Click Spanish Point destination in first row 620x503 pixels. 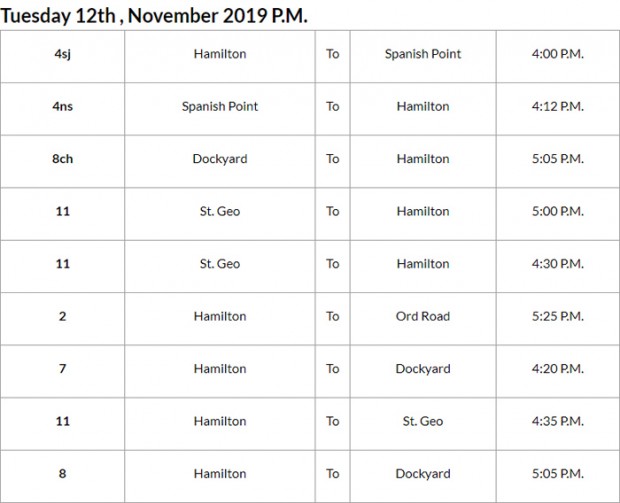[423, 54]
